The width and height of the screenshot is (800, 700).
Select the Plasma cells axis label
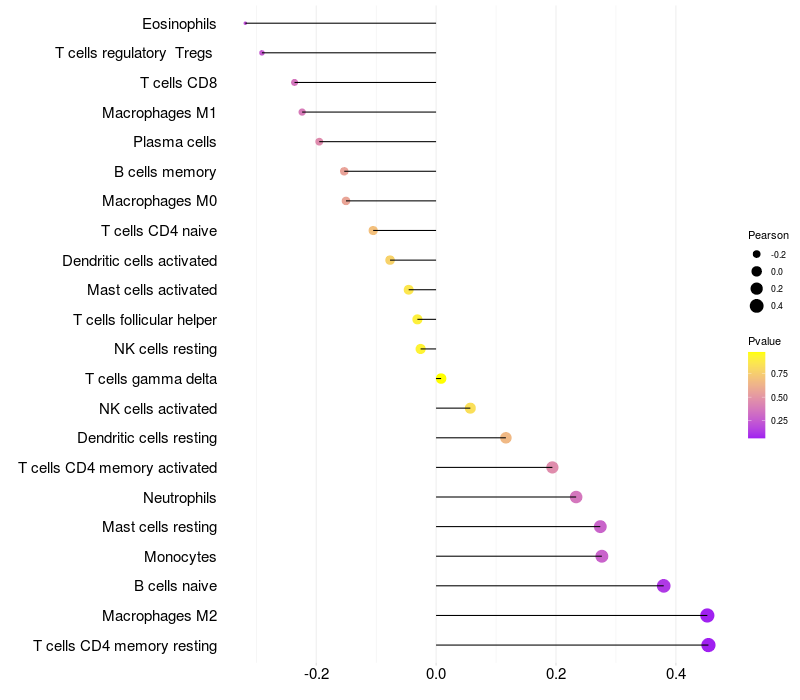pyautogui.click(x=175, y=142)
